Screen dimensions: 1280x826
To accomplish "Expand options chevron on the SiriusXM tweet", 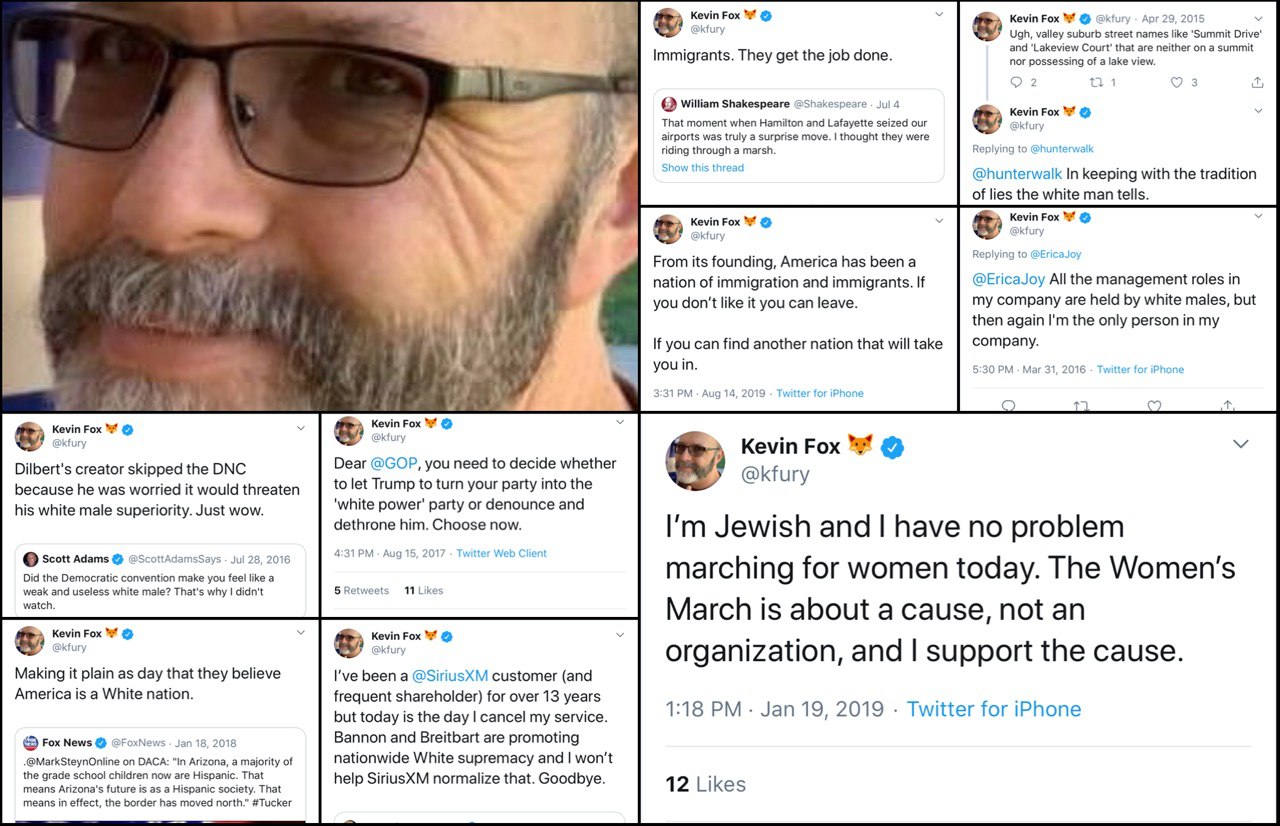I will 620,635.
